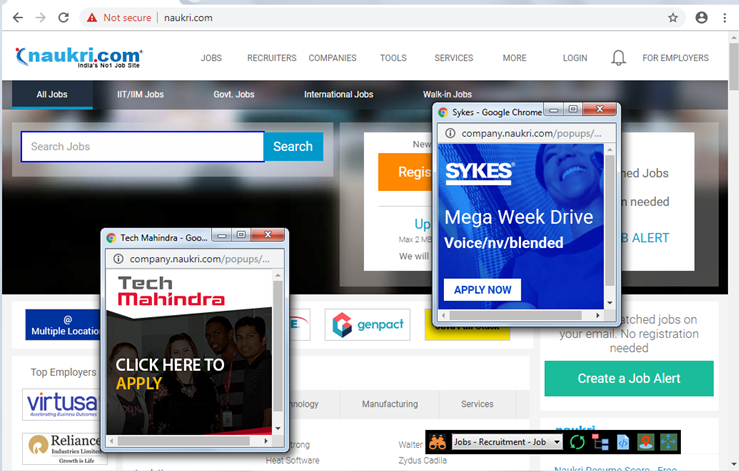
Task: Open the Chrome three-dot menu
Action: pos(724,18)
